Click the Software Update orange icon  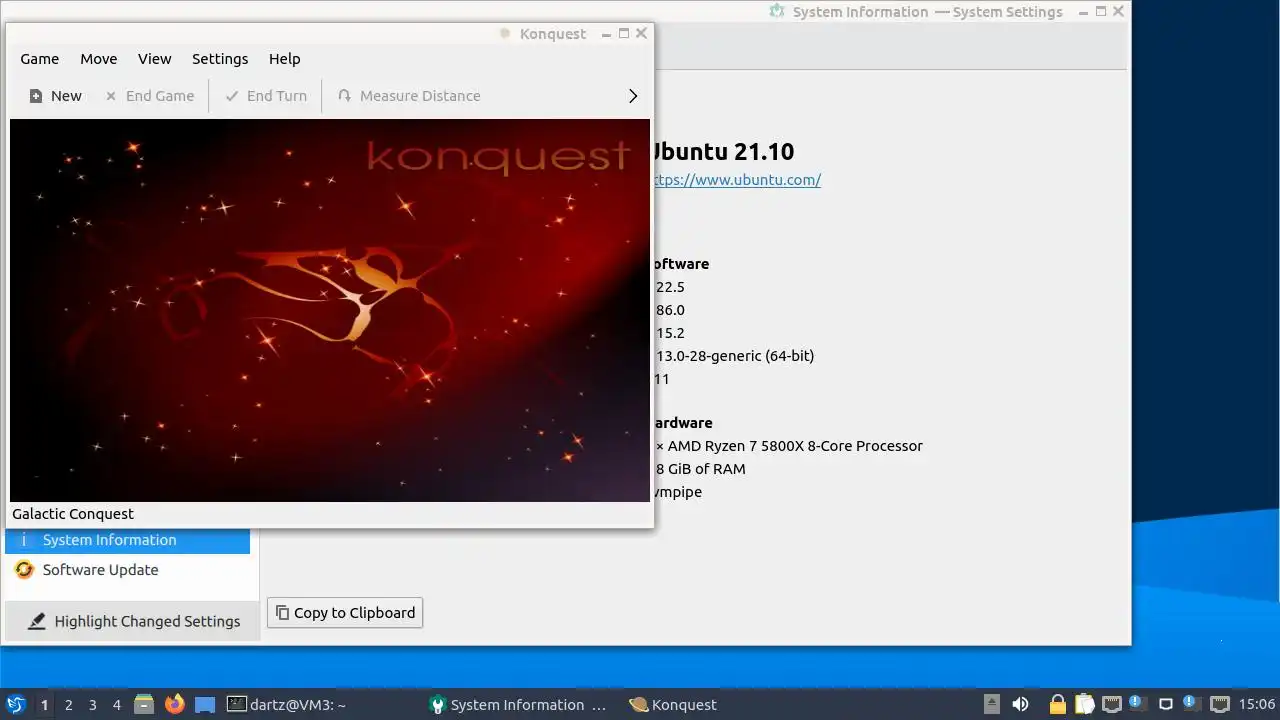point(24,570)
